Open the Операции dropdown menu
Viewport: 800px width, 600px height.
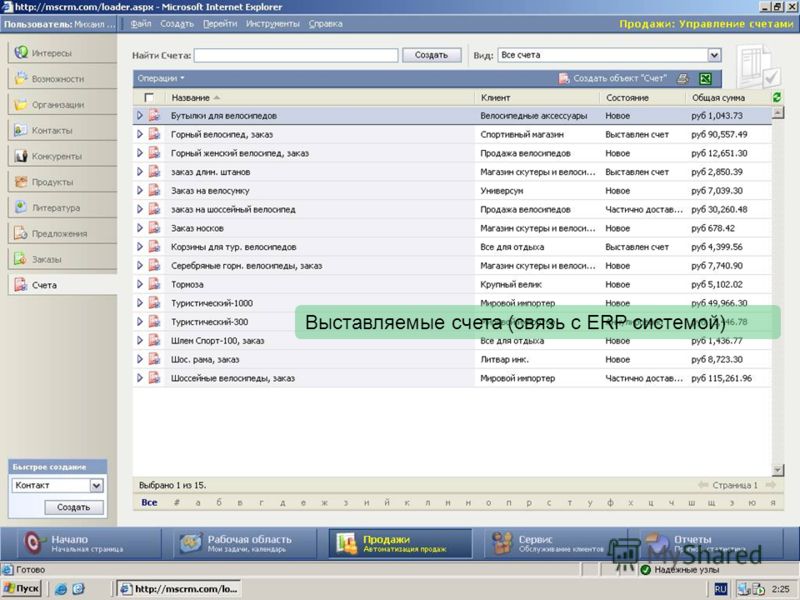pos(161,79)
